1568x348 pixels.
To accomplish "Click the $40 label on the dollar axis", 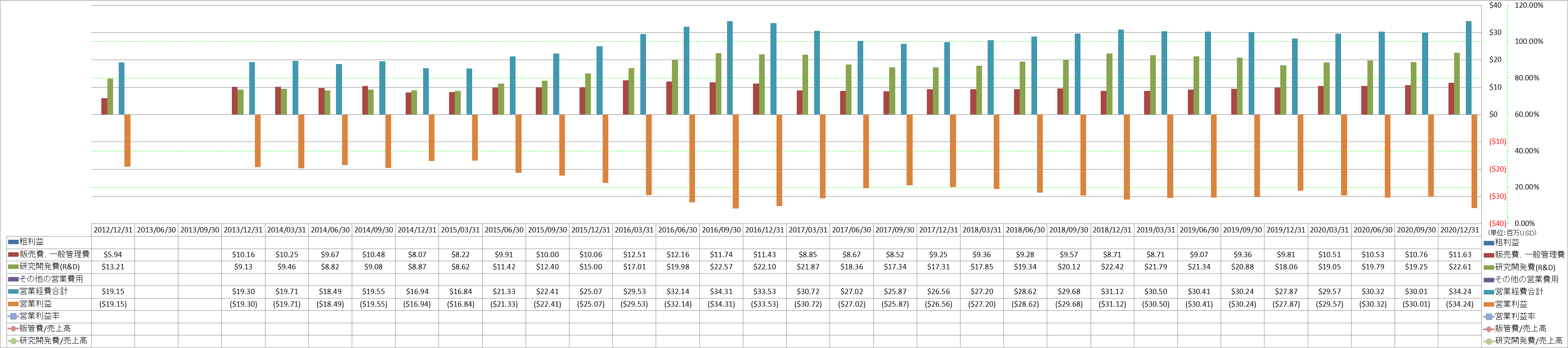I will (x=1495, y=6).
